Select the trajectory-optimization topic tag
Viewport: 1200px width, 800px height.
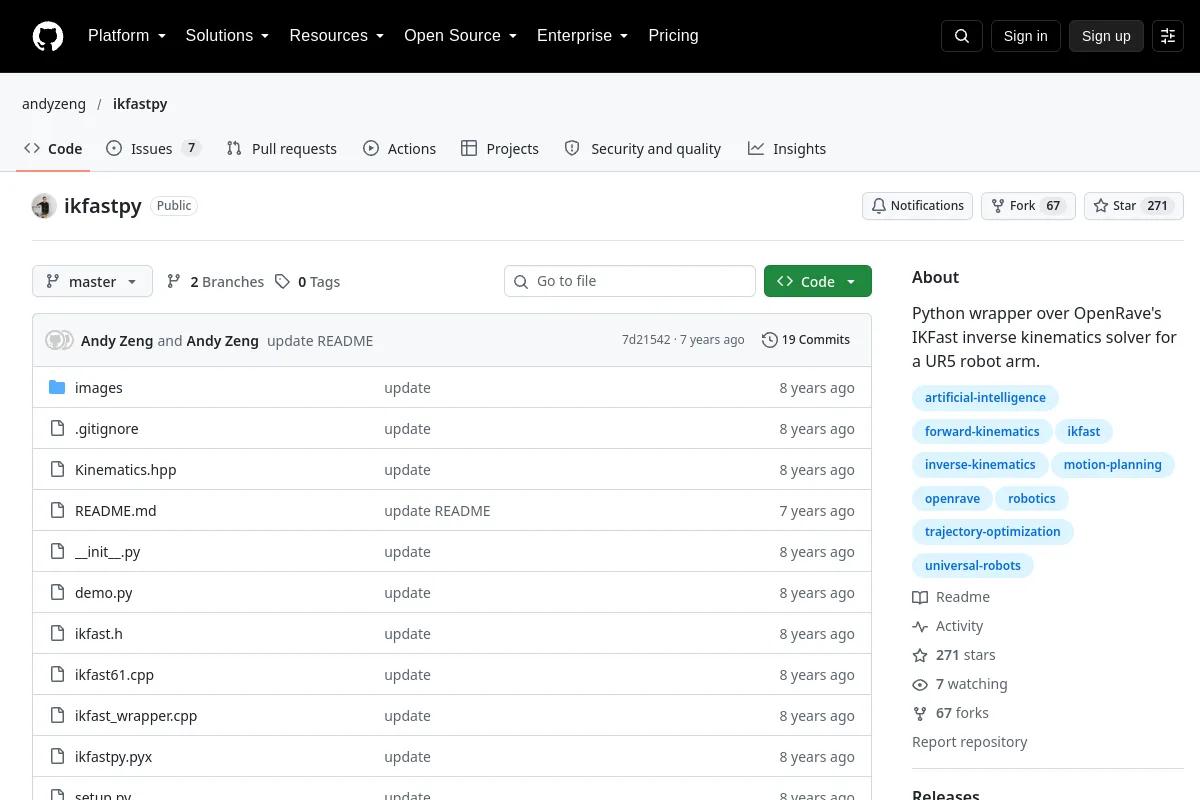point(993,532)
